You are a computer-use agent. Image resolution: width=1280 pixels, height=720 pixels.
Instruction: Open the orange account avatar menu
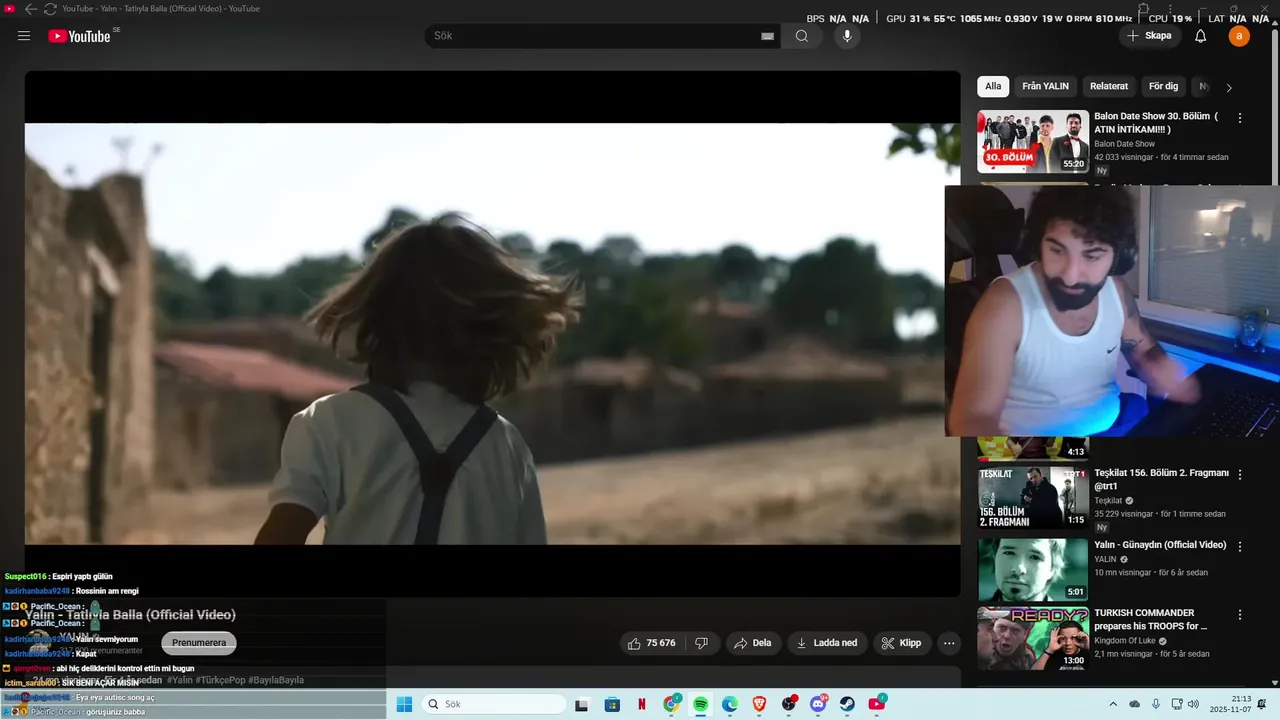click(x=1239, y=36)
